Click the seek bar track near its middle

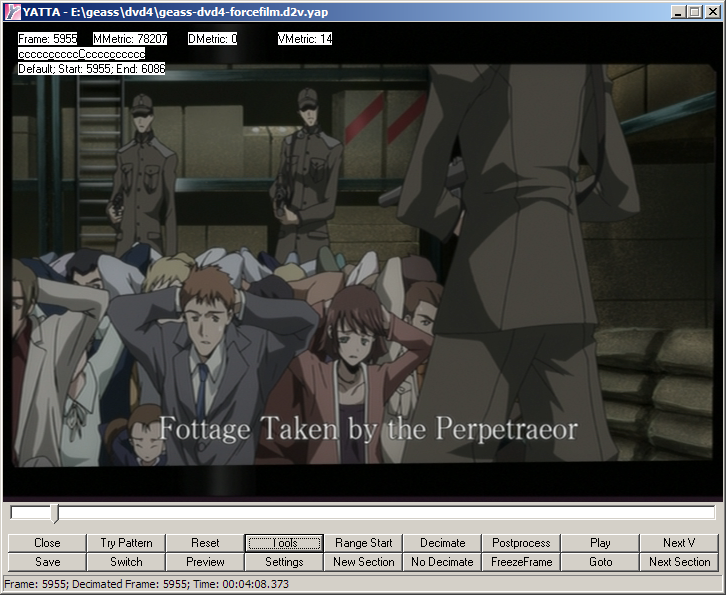(363, 513)
